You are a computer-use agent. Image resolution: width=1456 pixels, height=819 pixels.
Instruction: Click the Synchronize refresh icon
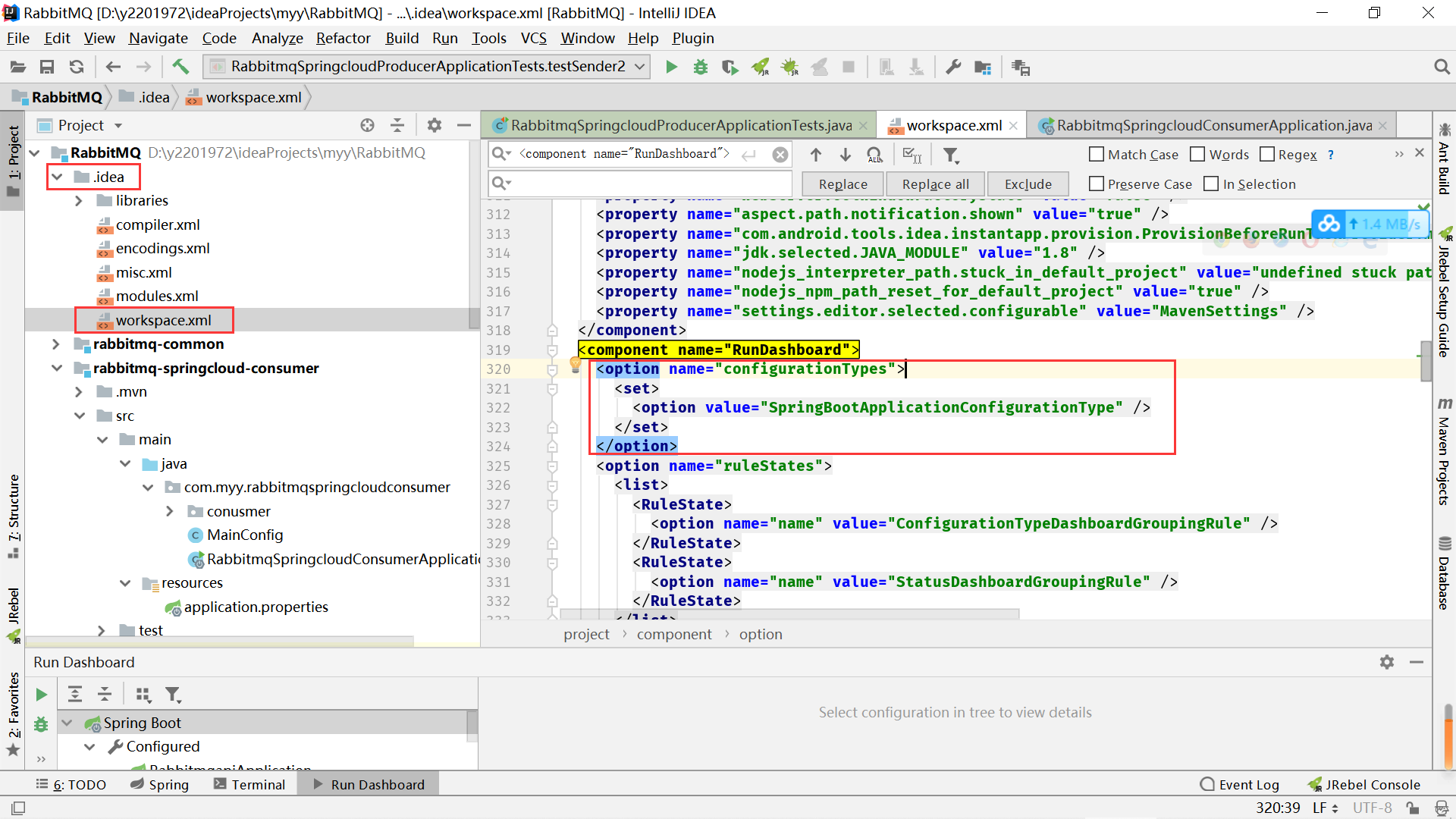tap(77, 67)
